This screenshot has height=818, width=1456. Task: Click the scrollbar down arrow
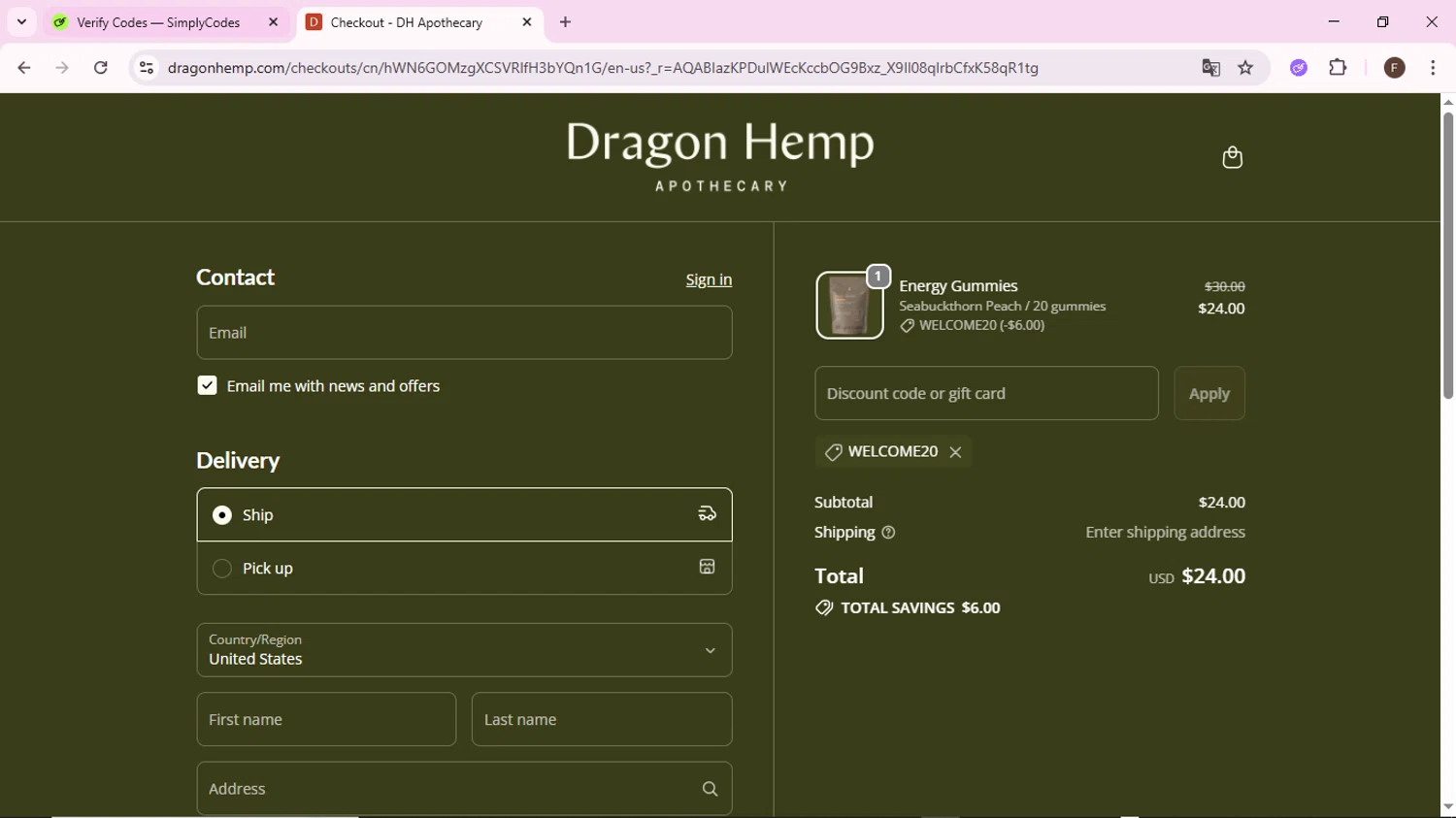(1447, 807)
